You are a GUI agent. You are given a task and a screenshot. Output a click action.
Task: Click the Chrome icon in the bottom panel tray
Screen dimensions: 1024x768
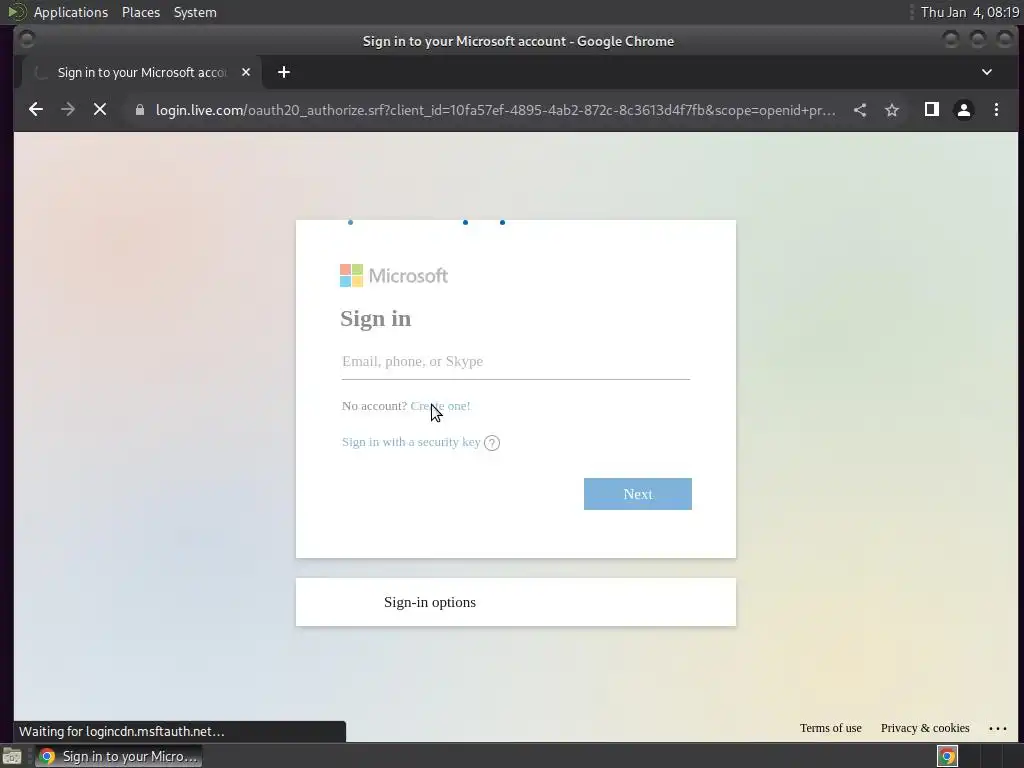(947, 756)
